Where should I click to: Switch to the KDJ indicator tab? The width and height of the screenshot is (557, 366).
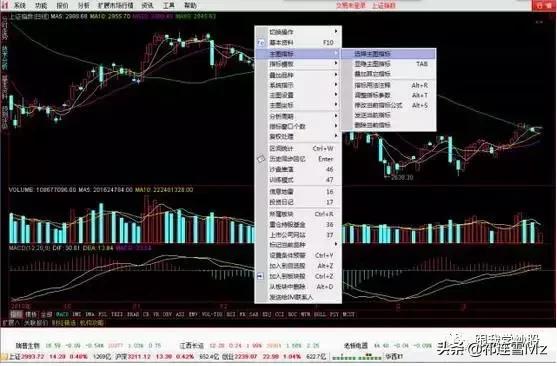point(266,314)
